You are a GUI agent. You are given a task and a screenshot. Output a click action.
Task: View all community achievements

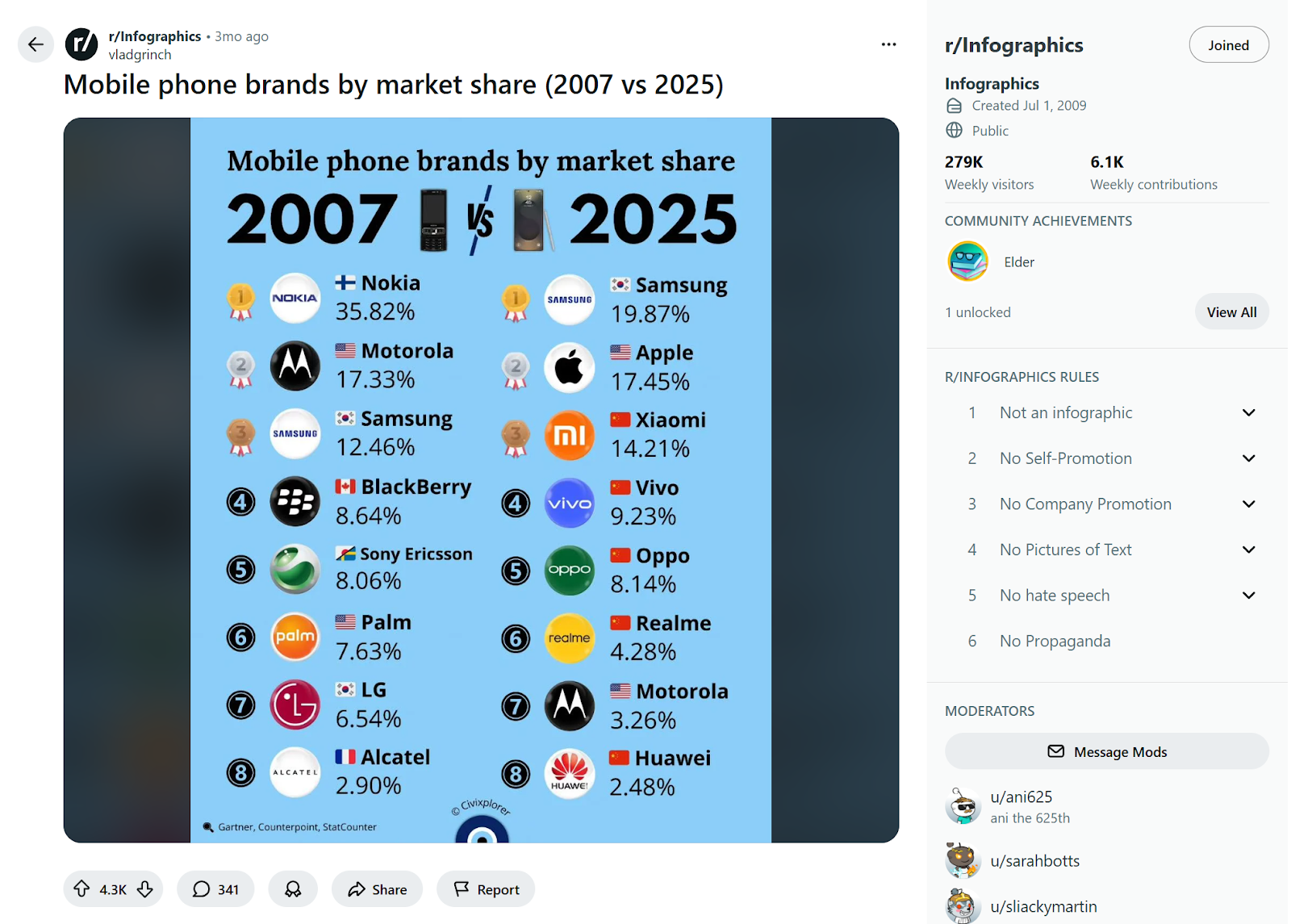[x=1231, y=312]
